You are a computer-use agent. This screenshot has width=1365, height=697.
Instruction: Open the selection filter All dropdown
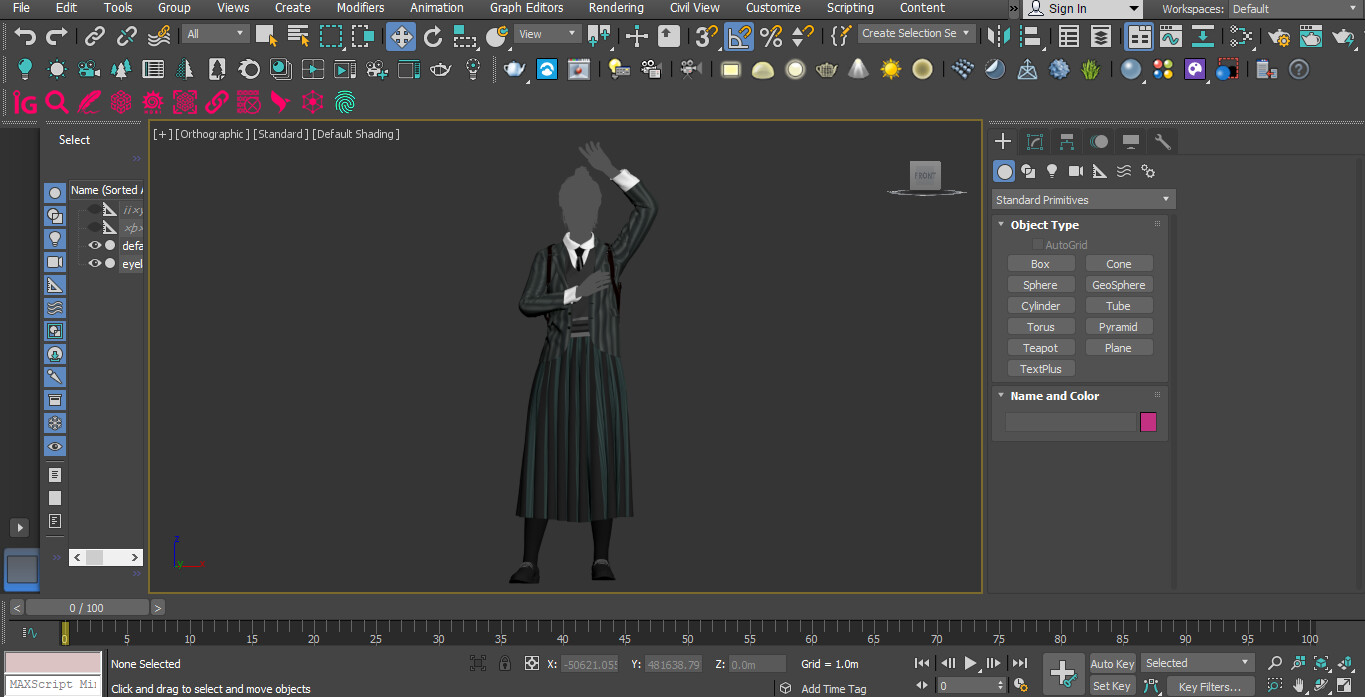coord(214,32)
